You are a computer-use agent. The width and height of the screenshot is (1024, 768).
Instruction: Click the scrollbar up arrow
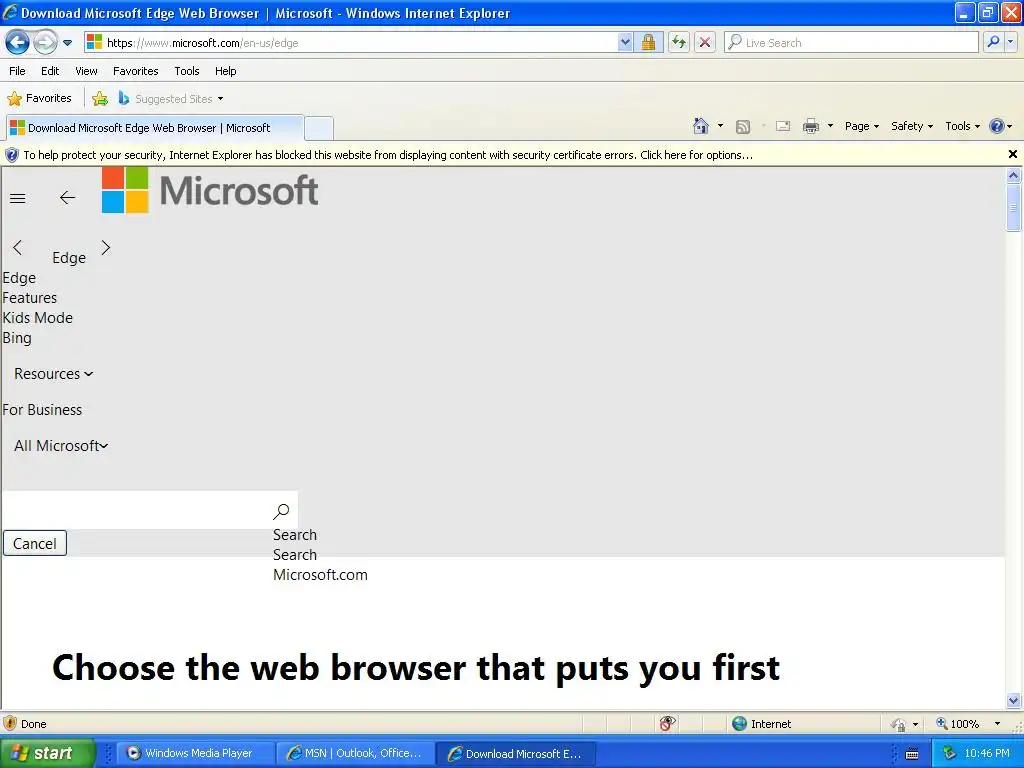pyautogui.click(x=1013, y=175)
